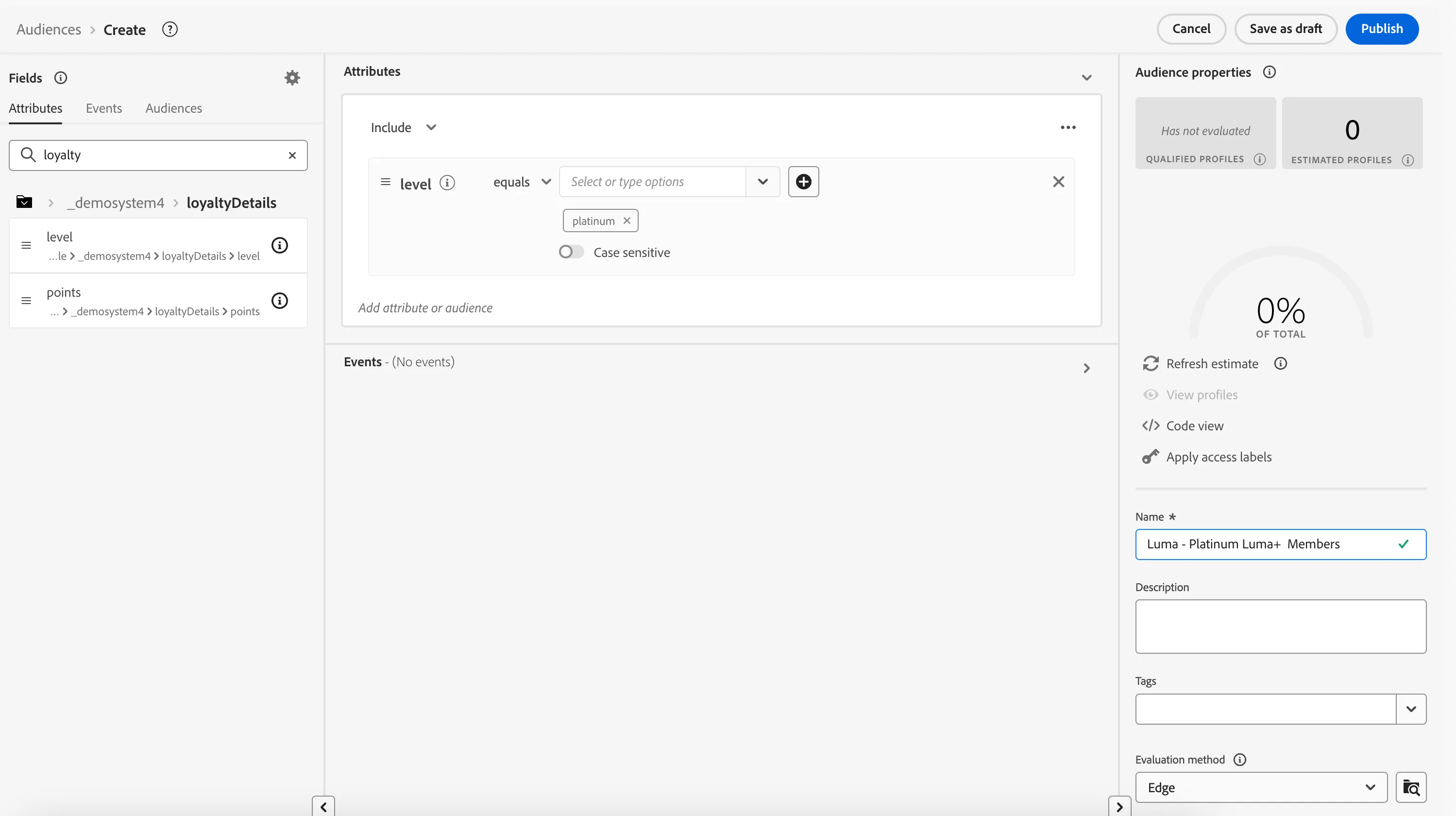Click the audience Name input field

click(1280, 544)
